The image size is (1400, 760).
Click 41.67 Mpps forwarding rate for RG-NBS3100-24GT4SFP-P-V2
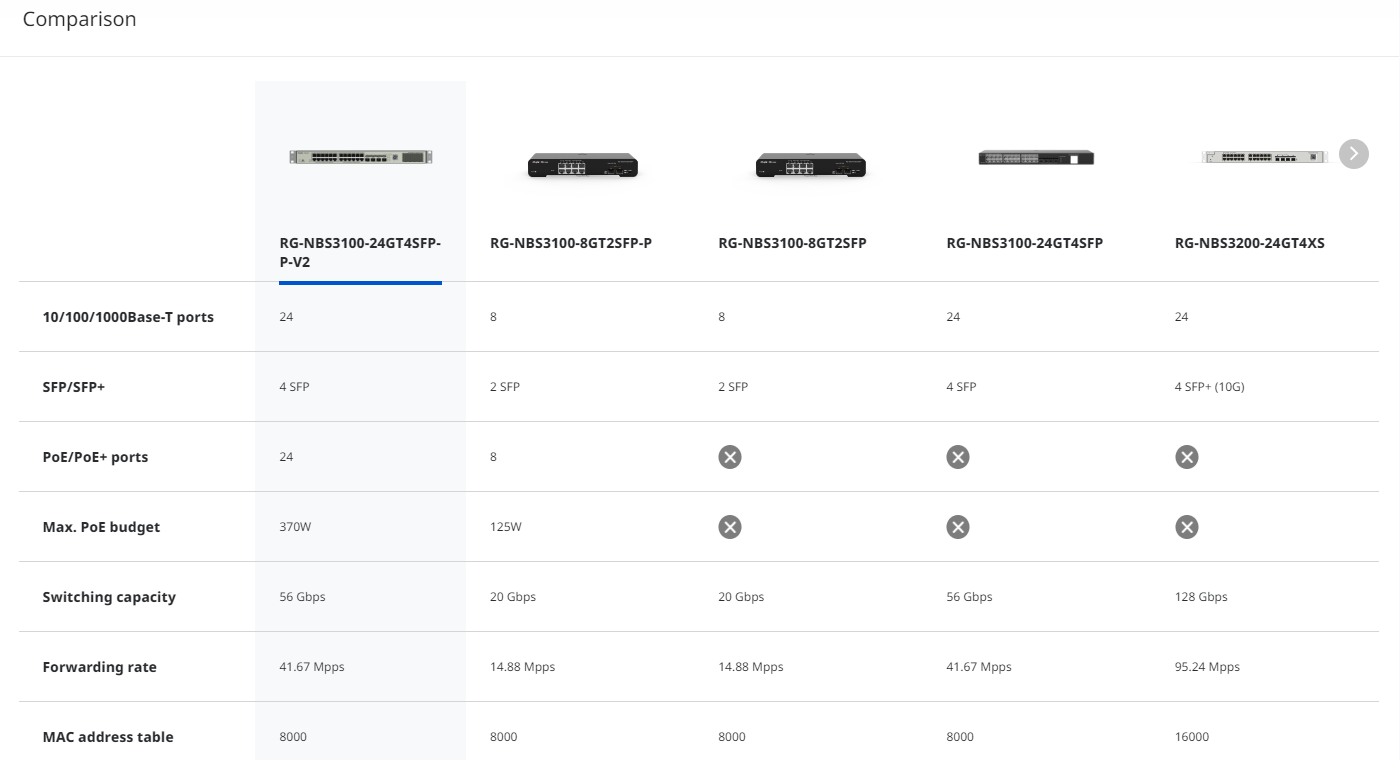(312, 667)
